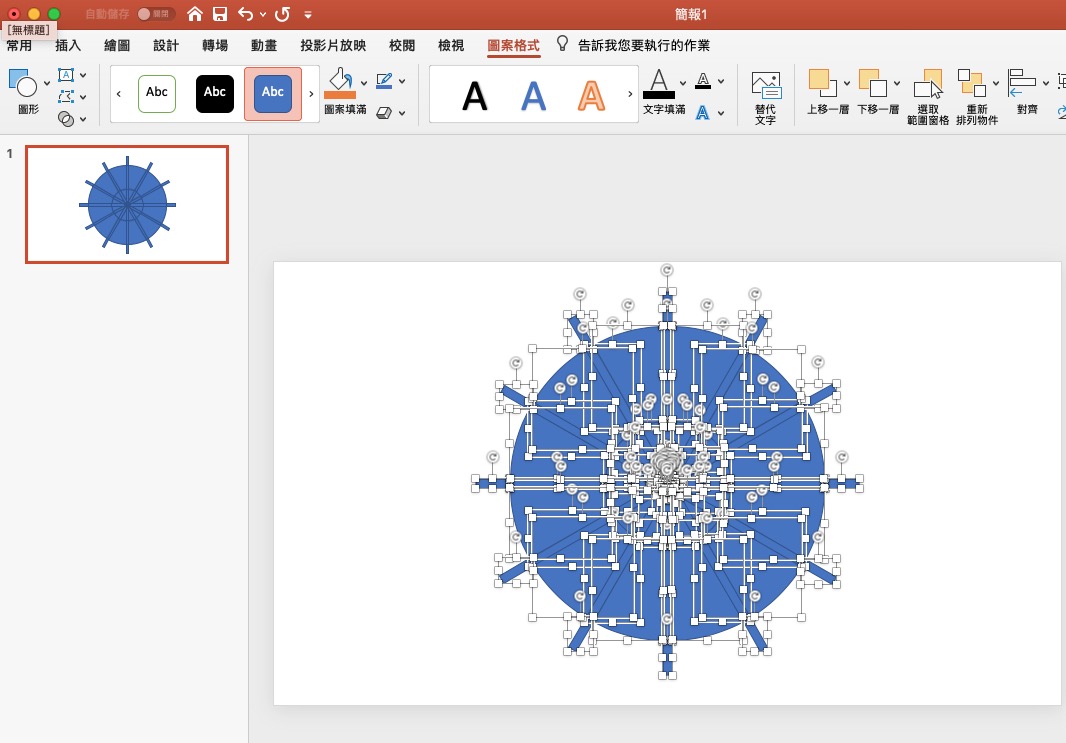The width and height of the screenshot is (1066, 743).
Task: Open the 動畫 animations tab
Action: 264,45
